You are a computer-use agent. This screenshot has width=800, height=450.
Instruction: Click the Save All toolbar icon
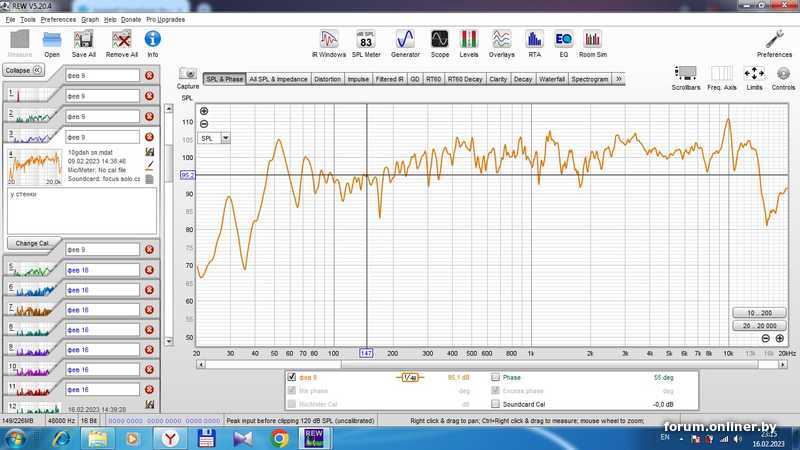(x=84, y=41)
